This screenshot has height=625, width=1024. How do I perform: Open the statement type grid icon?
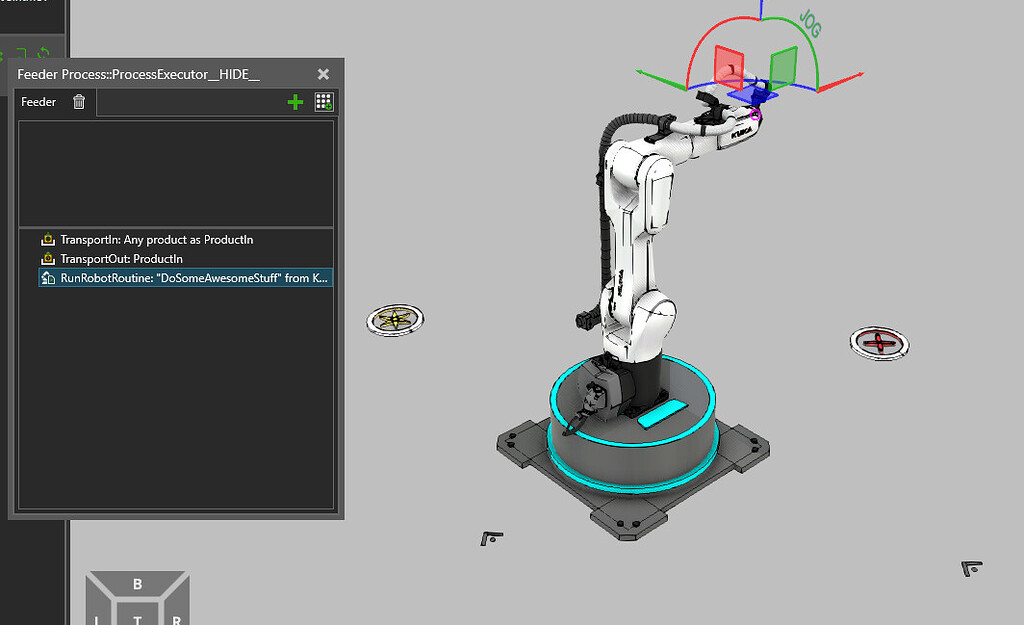(x=323, y=101)
